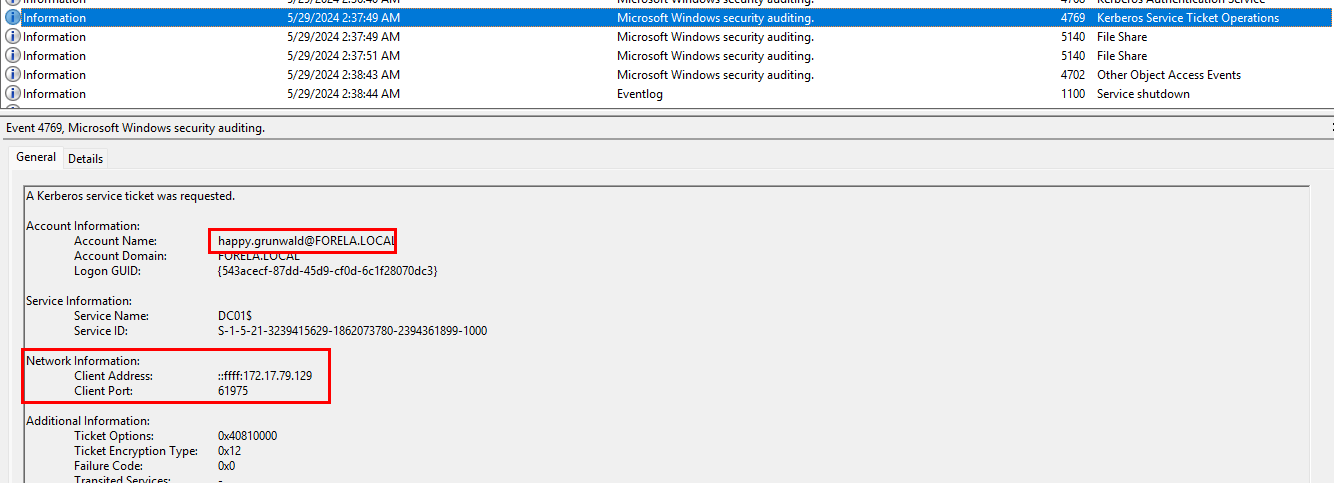The height and width of the screenshot is (483, 1334).
Task: Click info icon of 2:37:51 AM File Share row
Action: tap(13, 56)
